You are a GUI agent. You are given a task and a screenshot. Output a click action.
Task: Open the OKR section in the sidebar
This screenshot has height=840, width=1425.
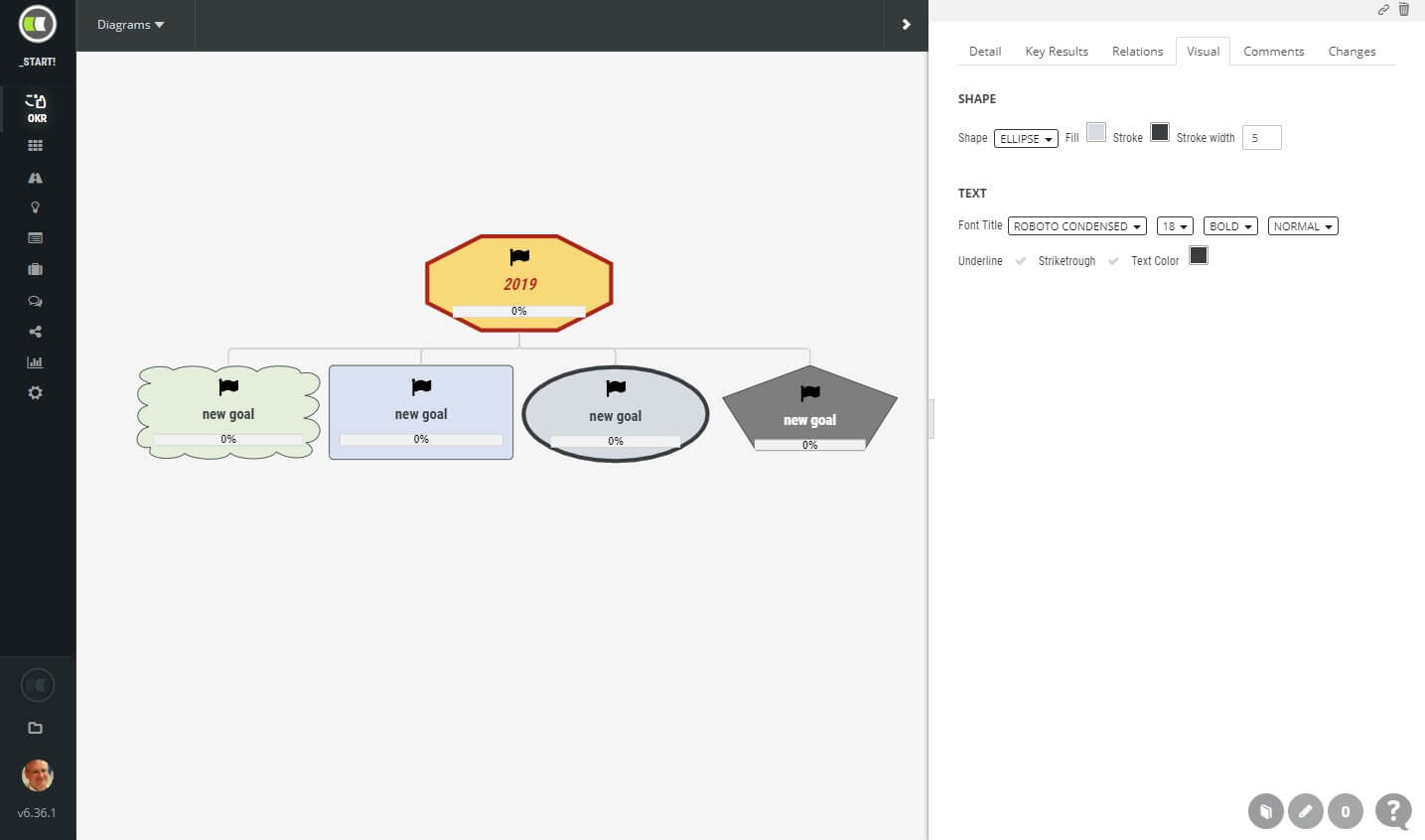click(37, 106)
